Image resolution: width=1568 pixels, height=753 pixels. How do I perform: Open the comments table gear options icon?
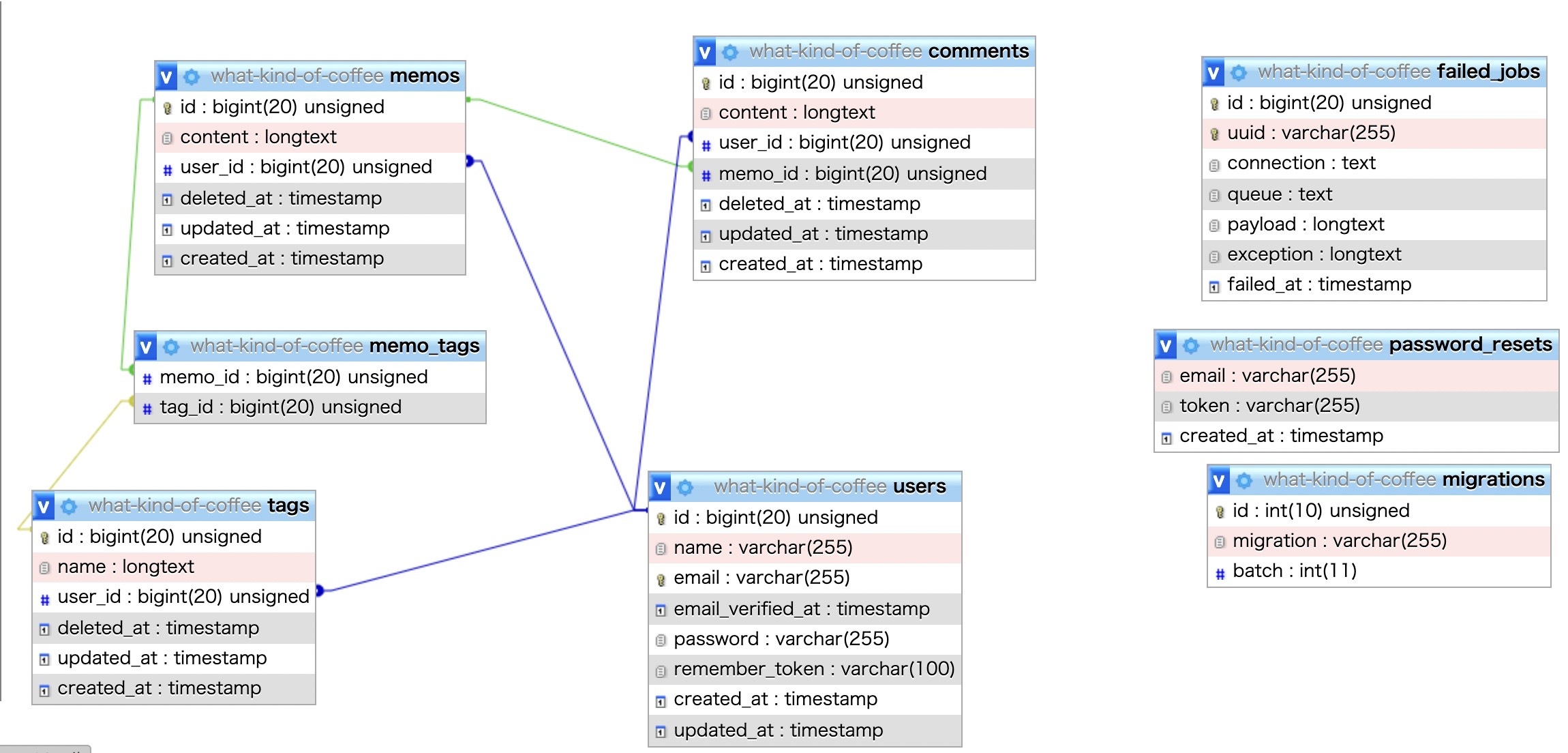tap(730, 52)
